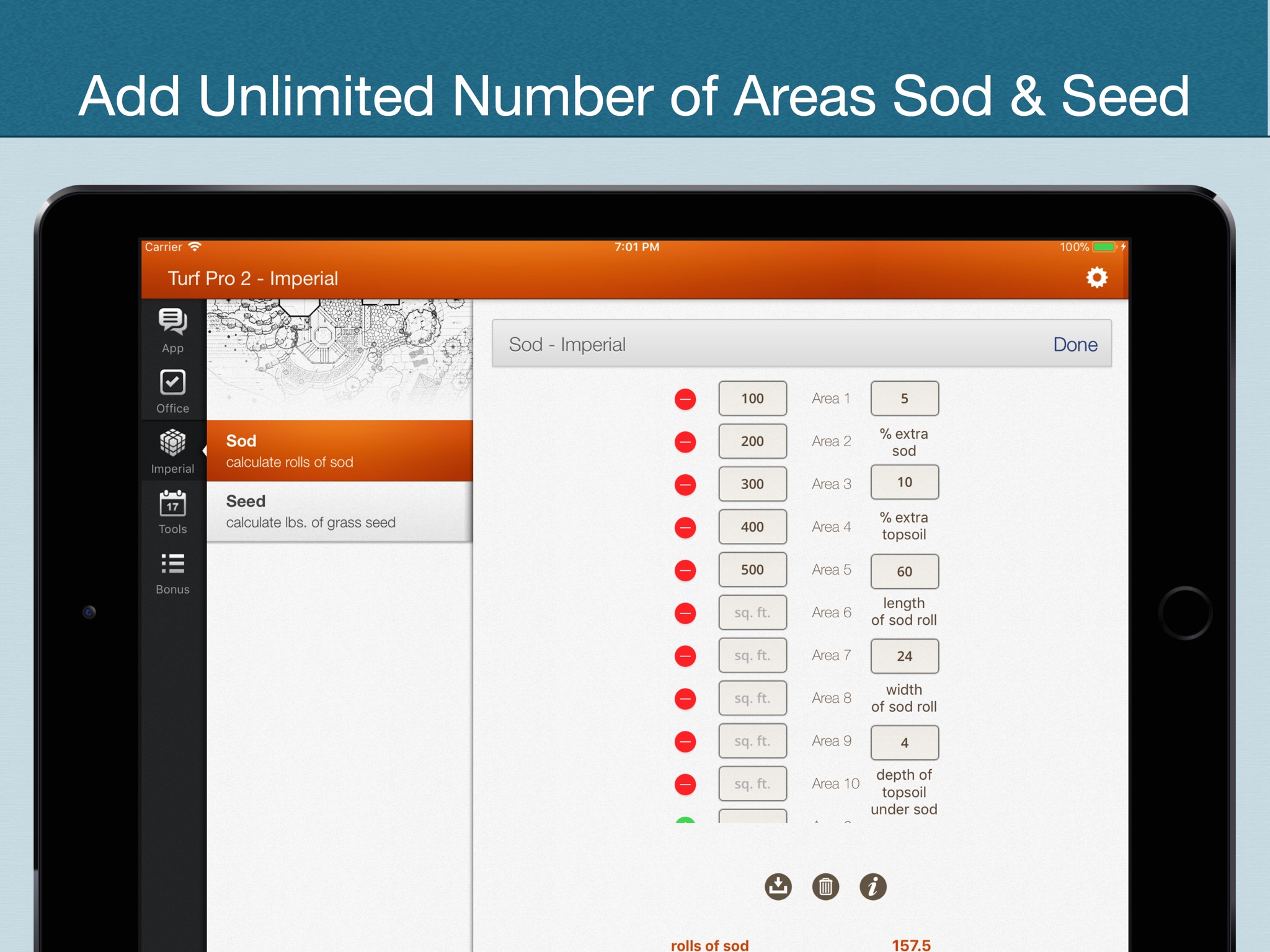The width and height of the screenshot is (1270, 952).
Task: Click the battery indicator in status bar
Action: pyautogui.click(x=1104, y=247)
